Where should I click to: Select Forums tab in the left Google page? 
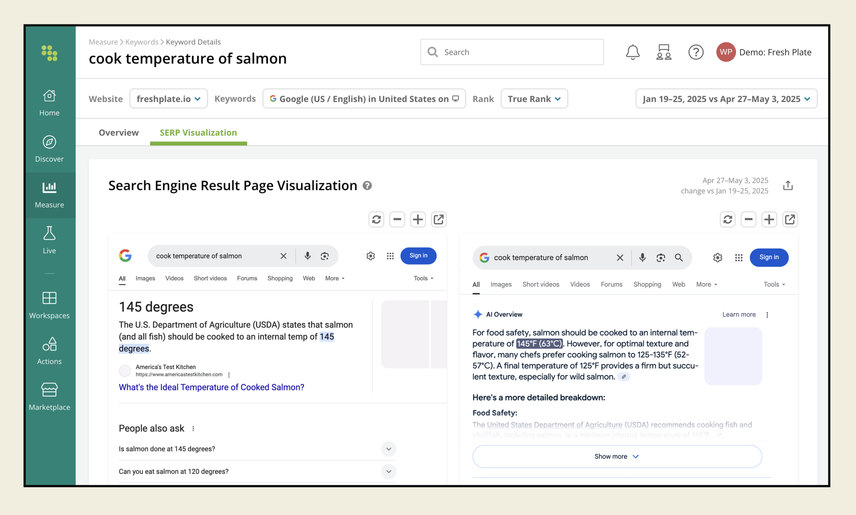(247, 279)
